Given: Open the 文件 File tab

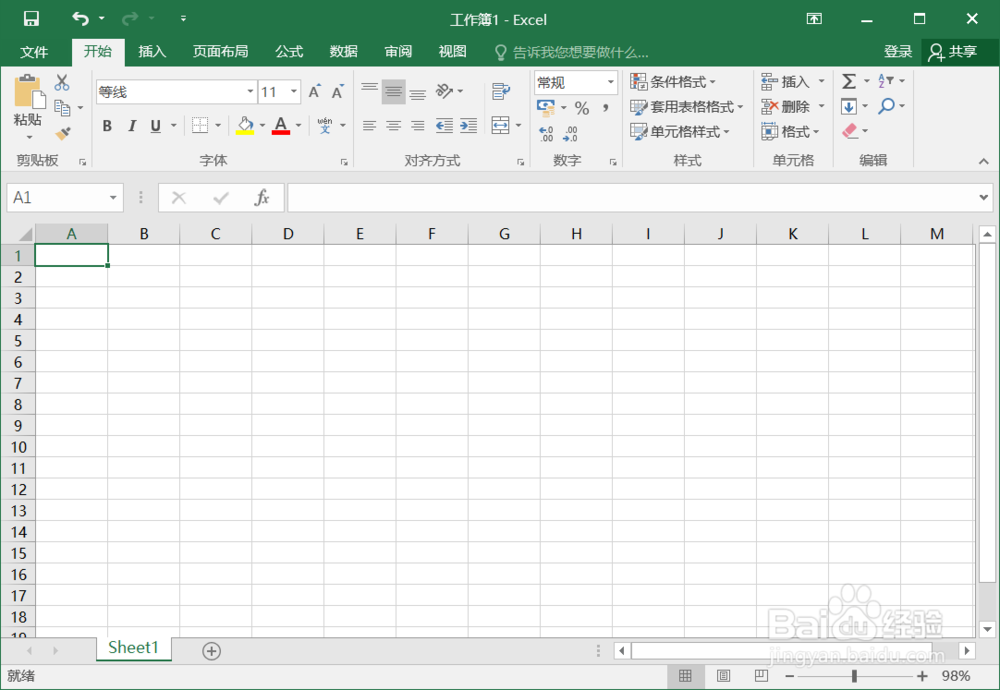Looking at the screenshot, I should [34, 52].
